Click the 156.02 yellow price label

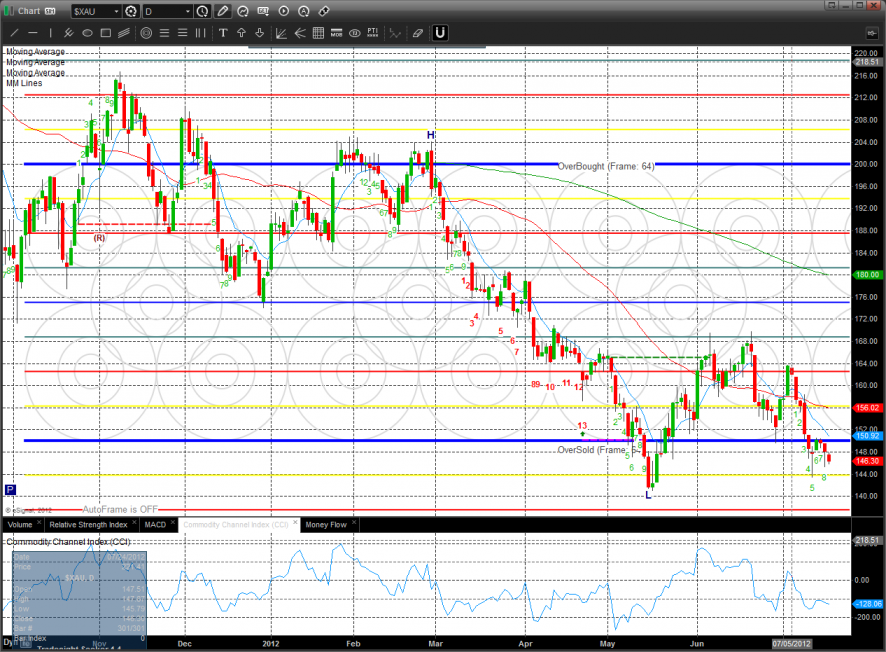point(866,408)
